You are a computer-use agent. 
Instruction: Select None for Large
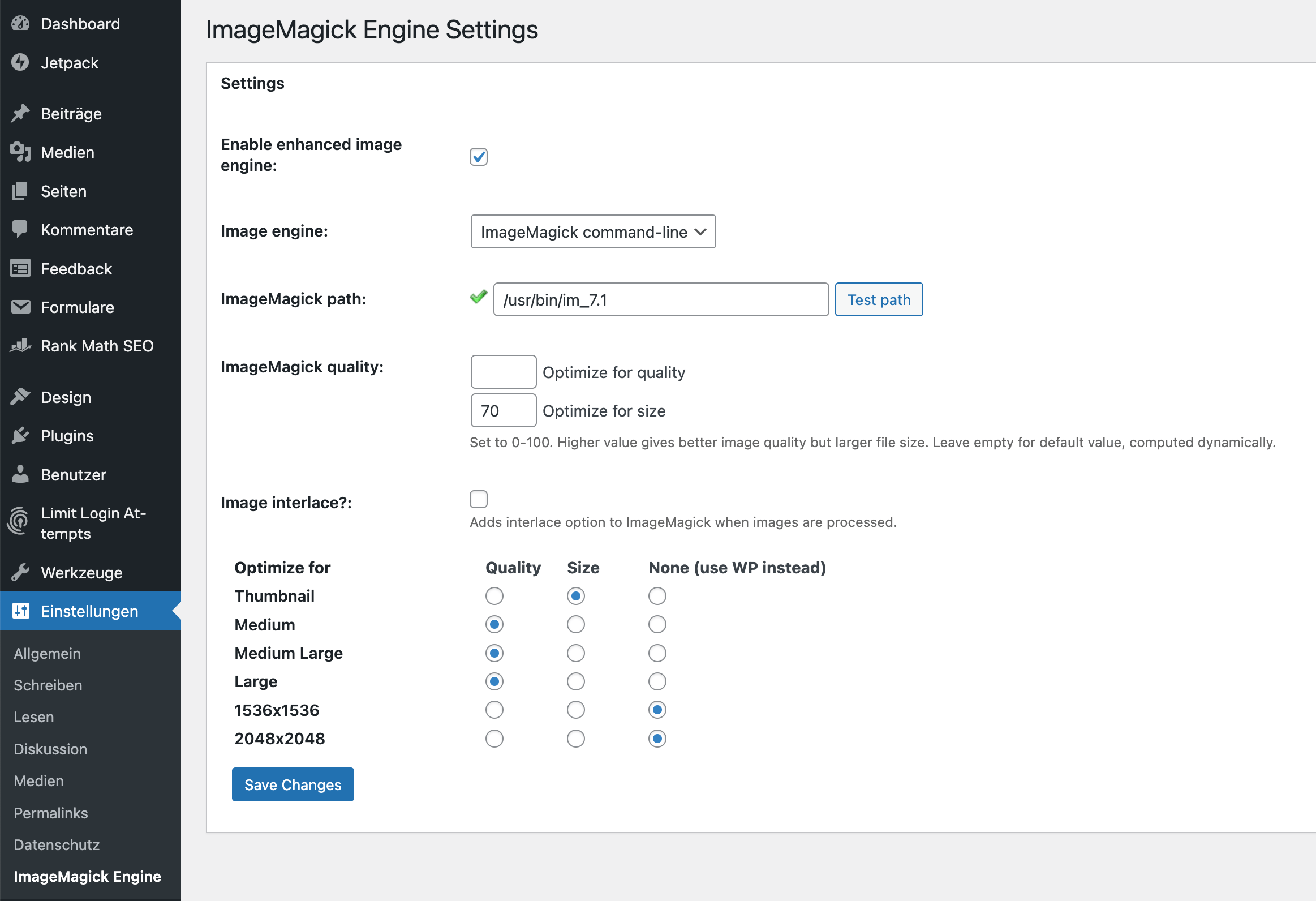(x=657, y=681)
